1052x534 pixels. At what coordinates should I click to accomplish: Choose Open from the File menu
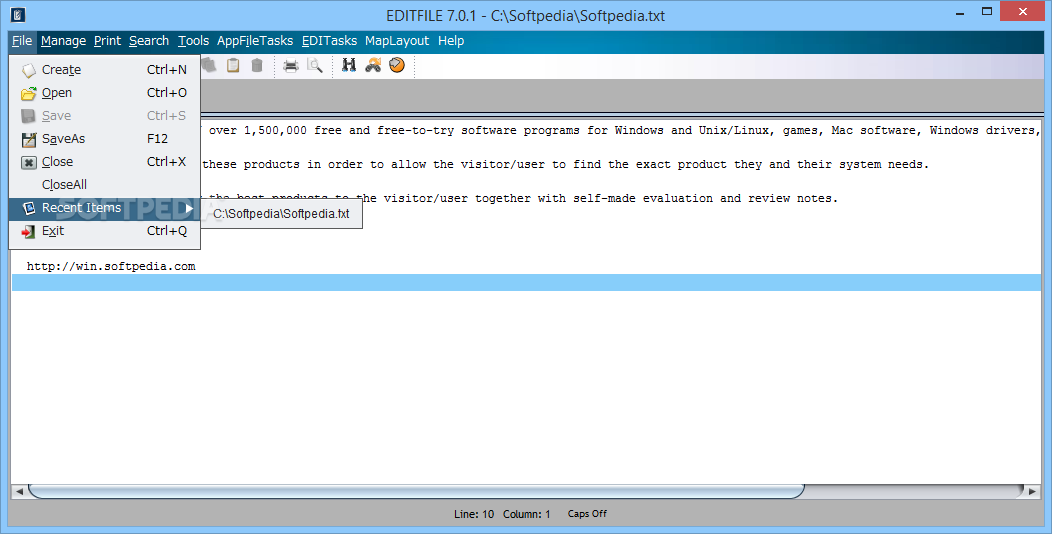(105, 93)
